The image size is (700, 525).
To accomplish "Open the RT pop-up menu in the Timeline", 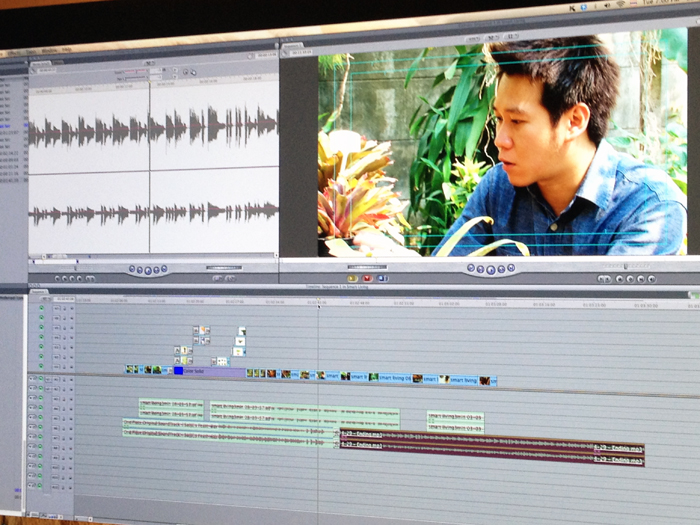I will pyautogui.click(x=46, y=299).
